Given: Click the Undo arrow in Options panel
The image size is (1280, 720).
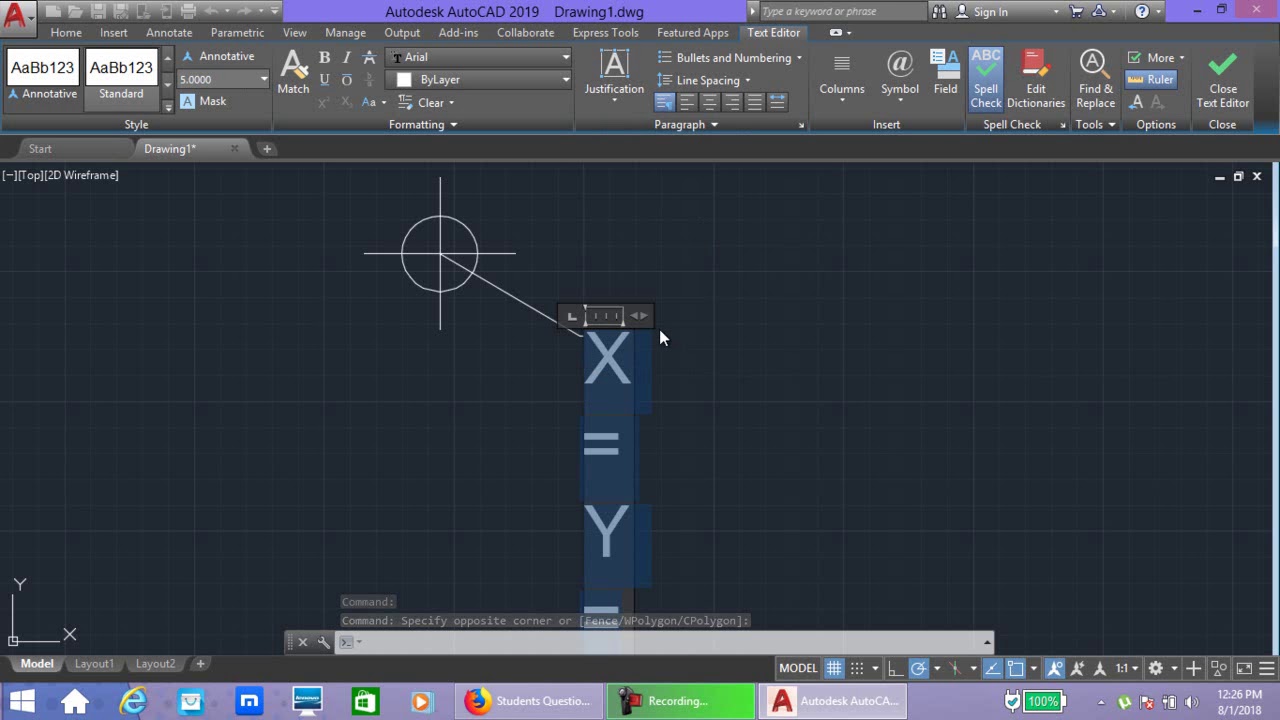Looking at the screenshot, I should pos(1137,102).
